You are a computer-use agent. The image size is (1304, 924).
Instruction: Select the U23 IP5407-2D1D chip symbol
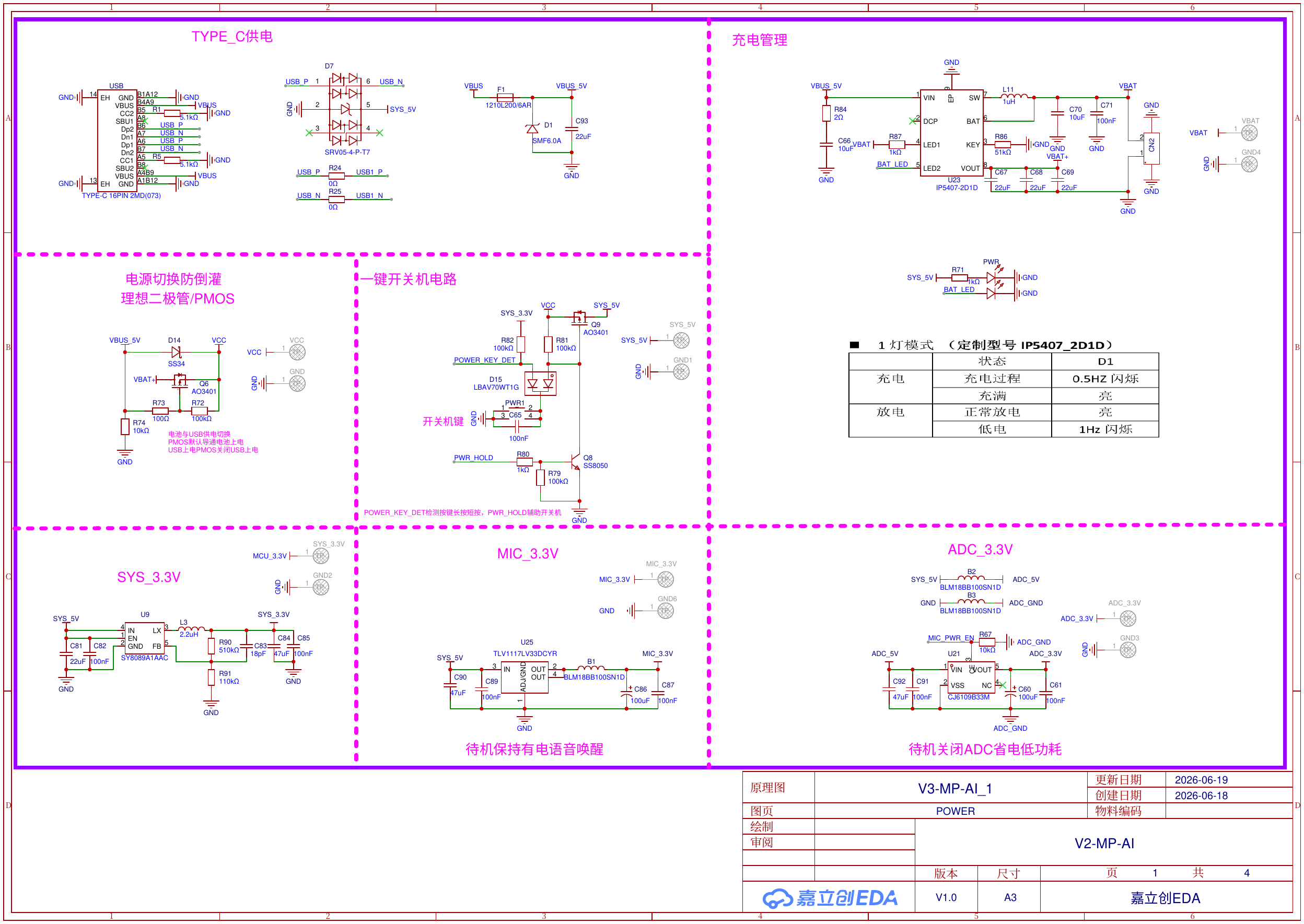point(952,133)
